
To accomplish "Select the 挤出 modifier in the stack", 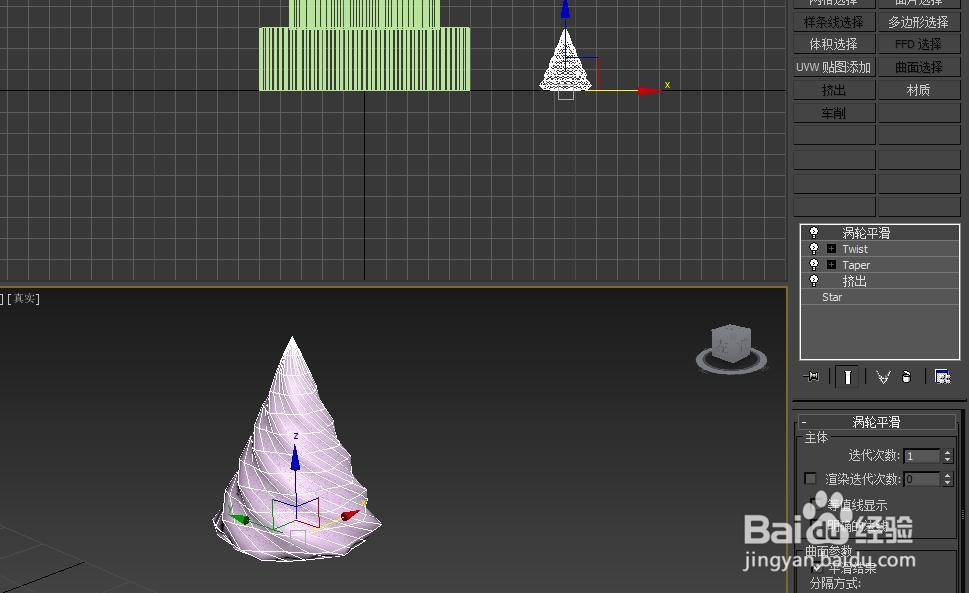I will coord(853,280).
